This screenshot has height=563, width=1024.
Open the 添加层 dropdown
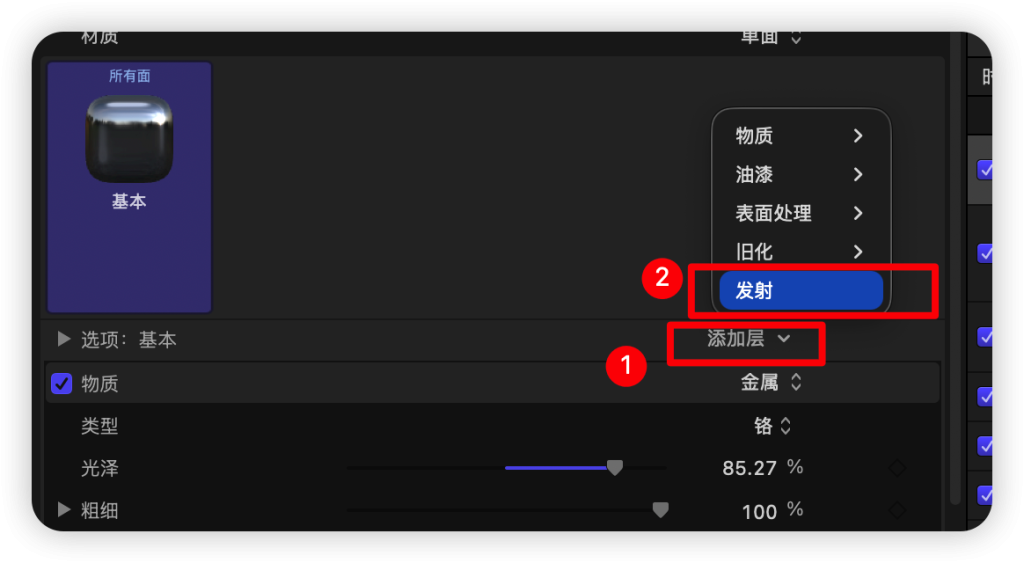(x=748, y=338)
